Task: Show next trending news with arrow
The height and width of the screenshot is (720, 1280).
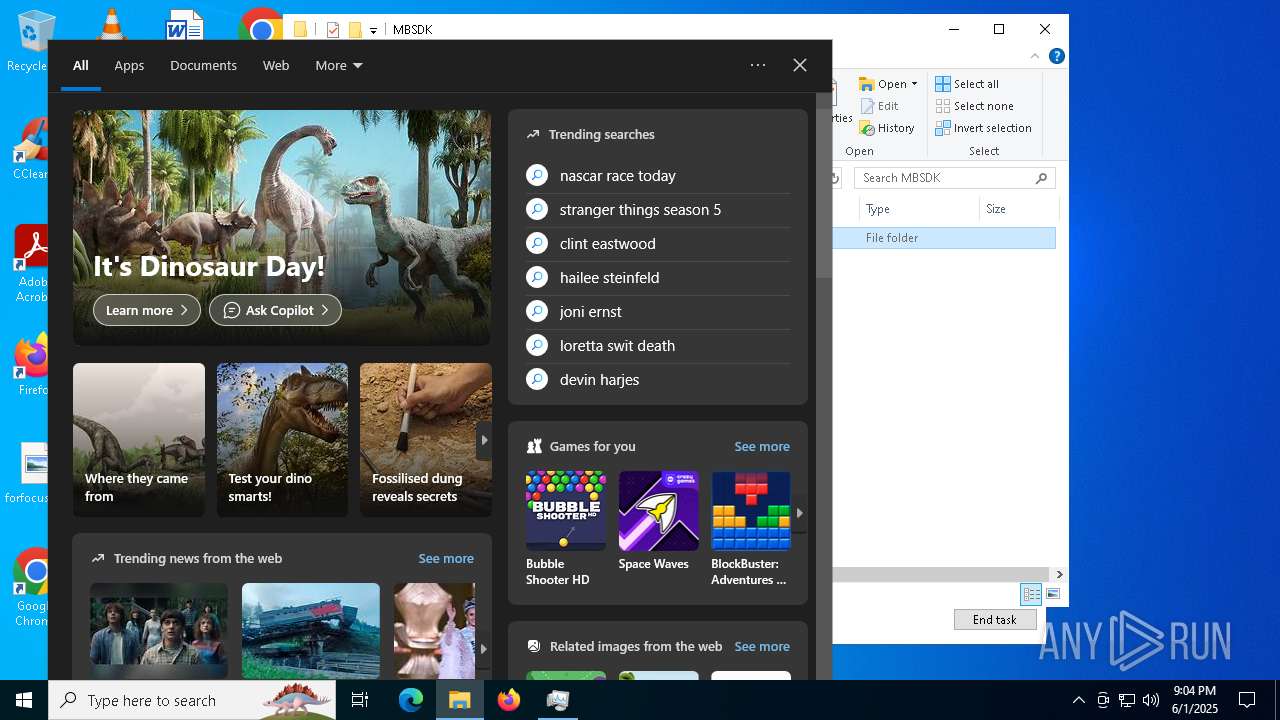Action: click(484, 648)
